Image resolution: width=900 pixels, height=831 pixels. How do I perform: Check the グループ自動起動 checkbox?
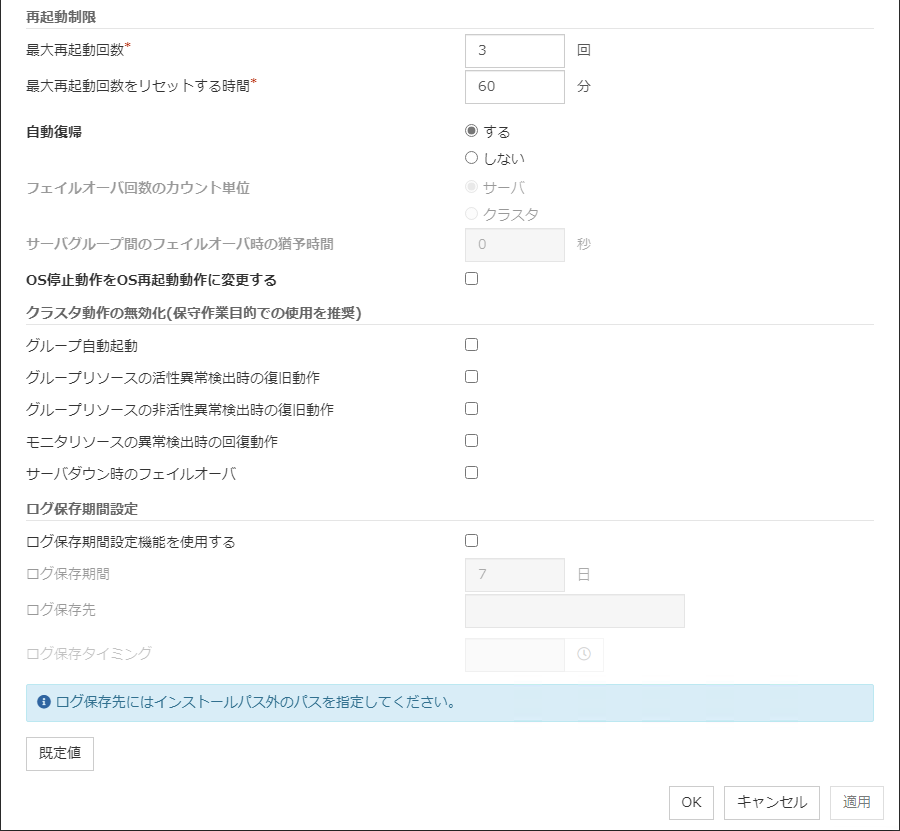(x=472, y=345)
